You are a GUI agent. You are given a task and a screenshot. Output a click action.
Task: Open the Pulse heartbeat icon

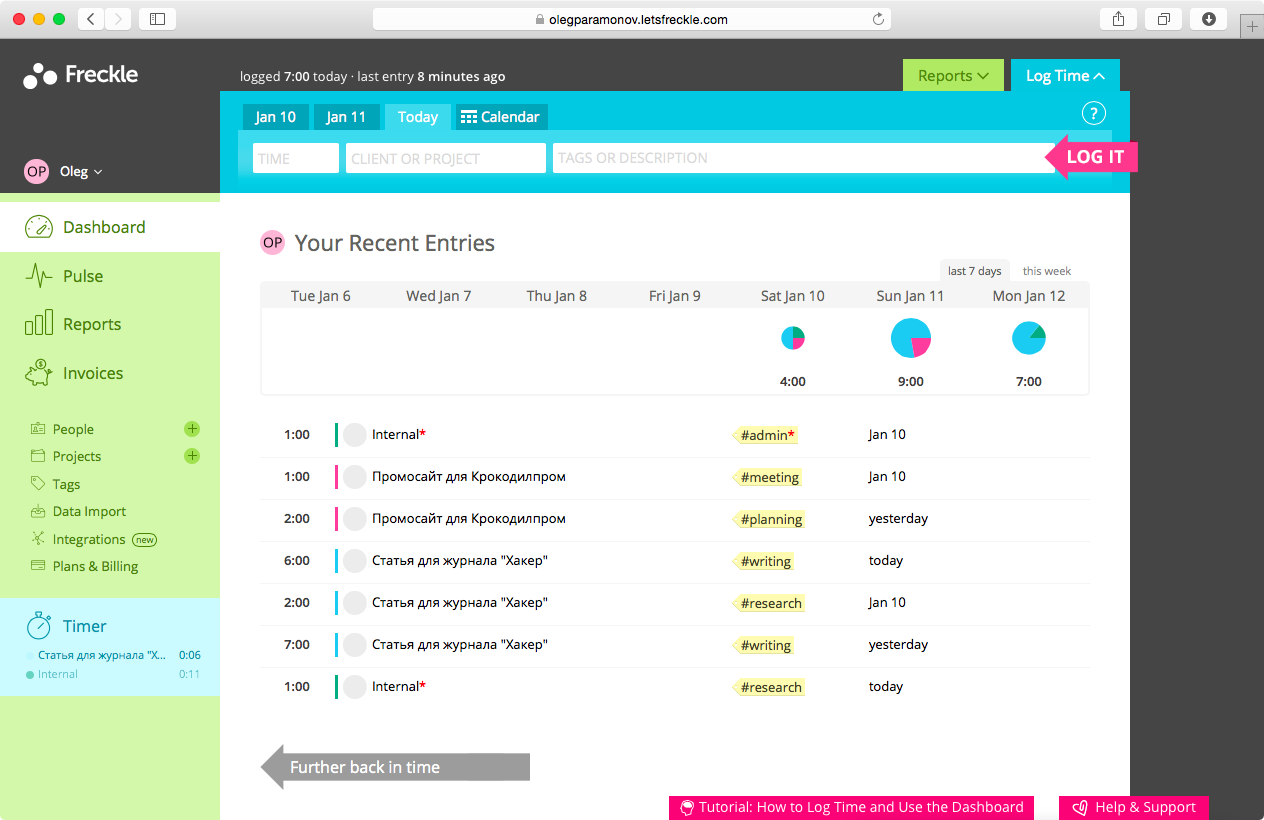pos(38,276)
